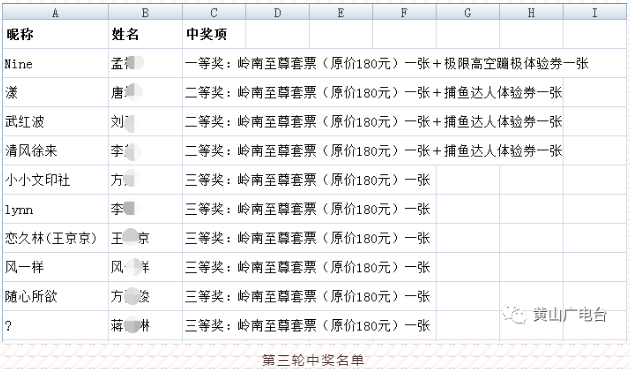Select the question mark nickname cell
This screenshot has height=369, width=630.
coord(55,326)
